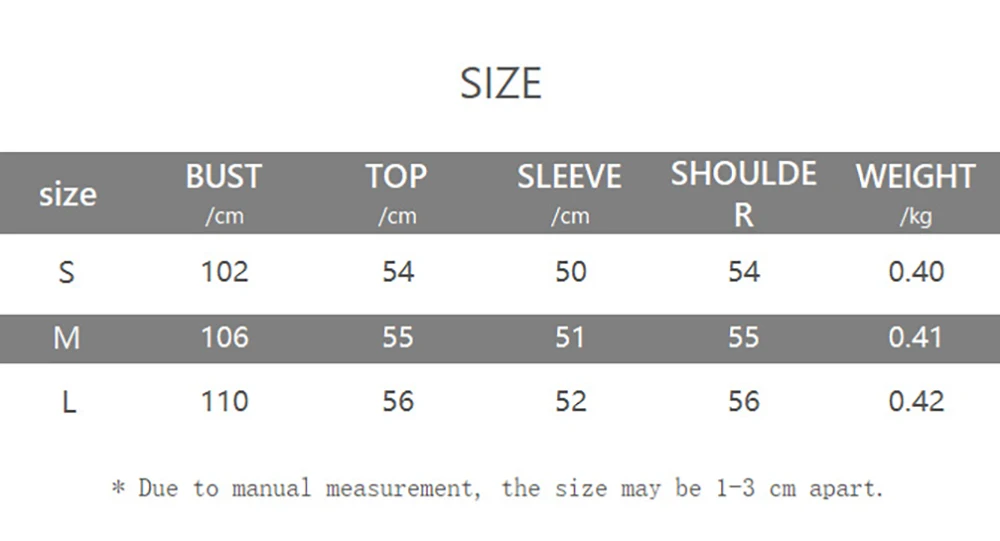1000x541 pixels.
Task: Select the WEIGHT column header
Action: 916,192
